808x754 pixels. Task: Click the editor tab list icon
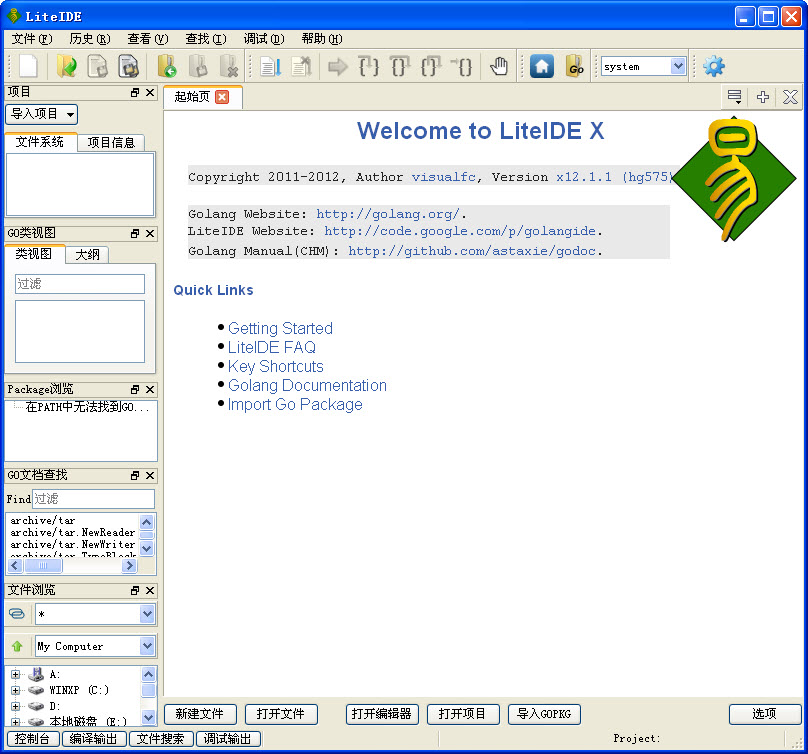(x=734, y=96)
